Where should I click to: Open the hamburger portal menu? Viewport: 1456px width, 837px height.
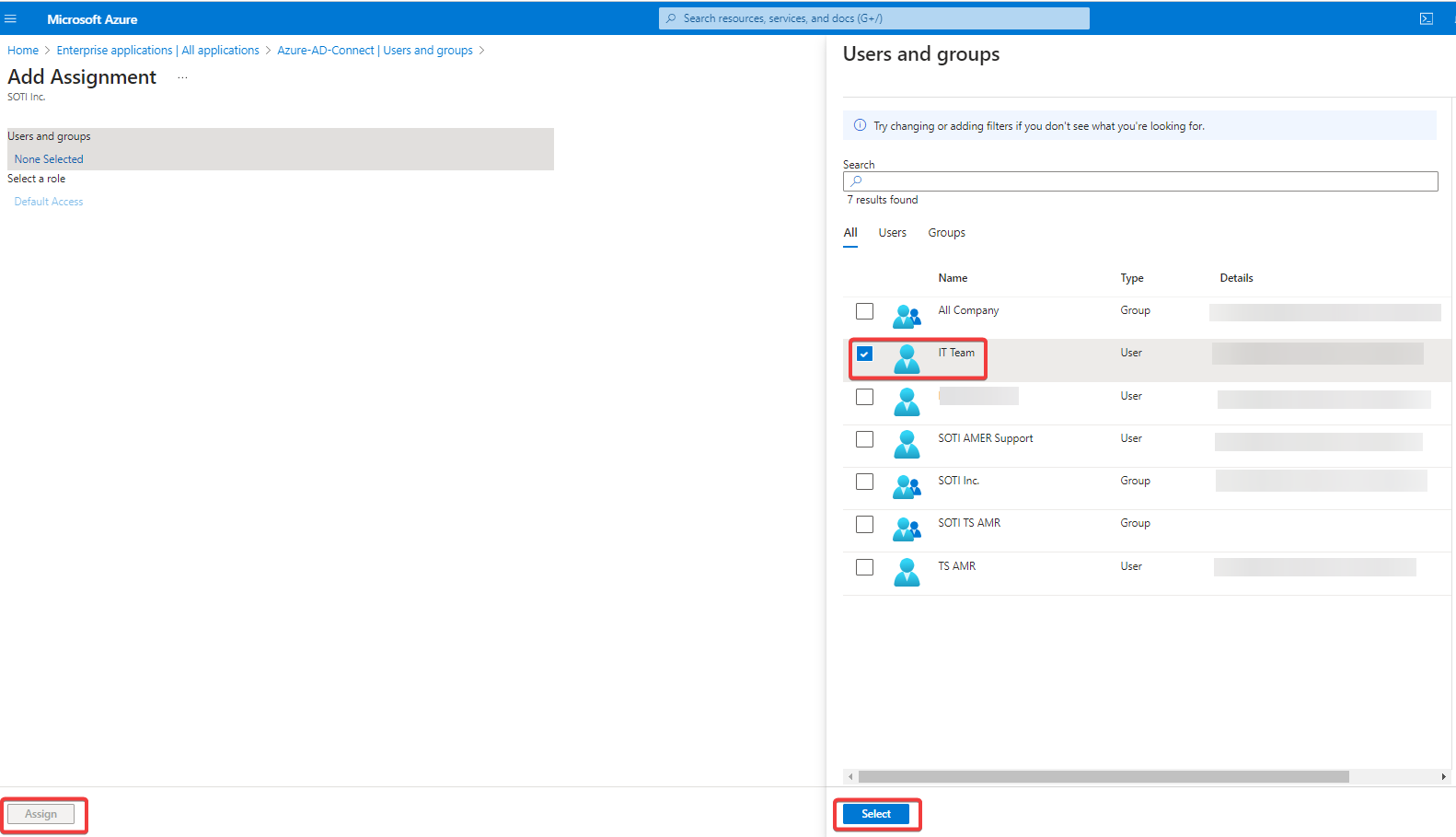click(11, 18)
